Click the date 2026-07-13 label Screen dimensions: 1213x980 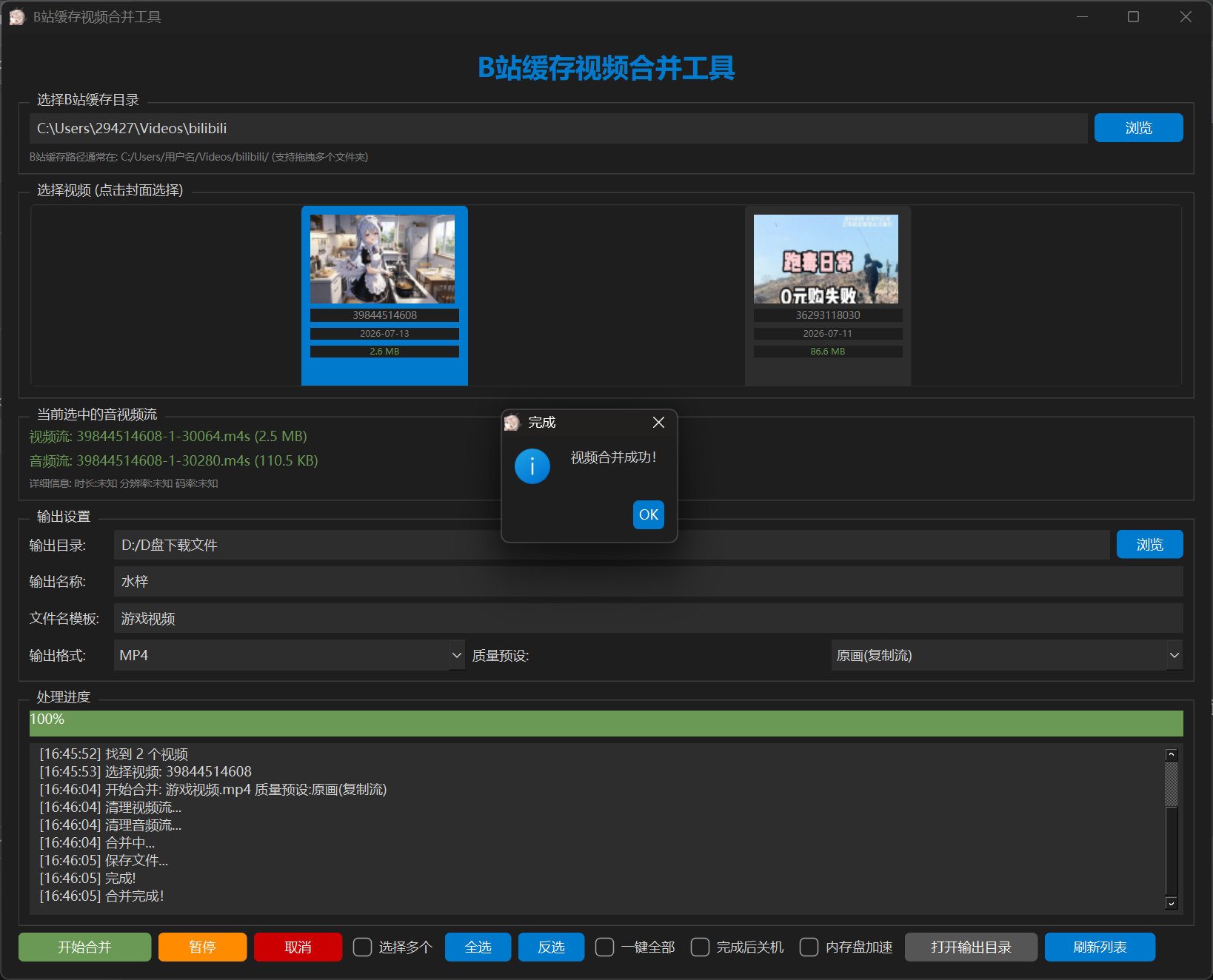(384, 334)
